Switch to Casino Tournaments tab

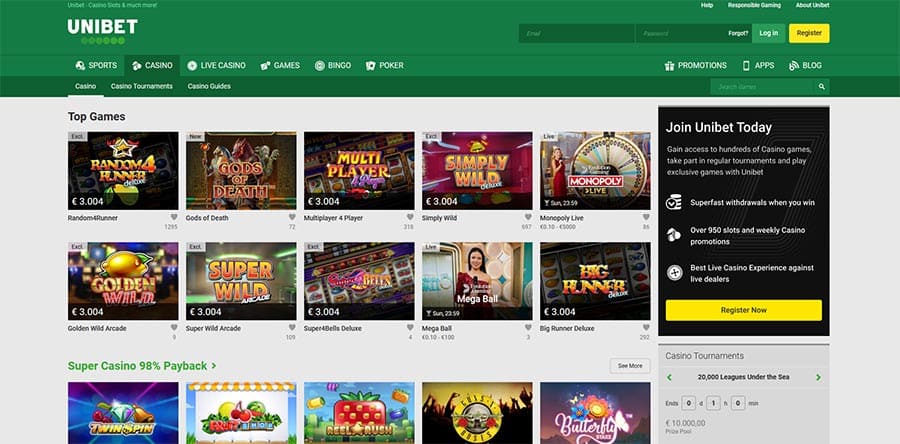coord(142,86)
